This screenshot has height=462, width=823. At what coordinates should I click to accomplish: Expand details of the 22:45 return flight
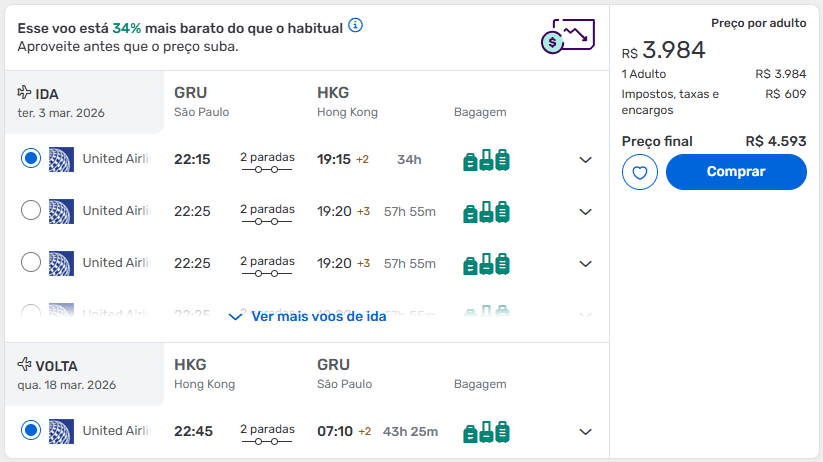tap(585, 432)
